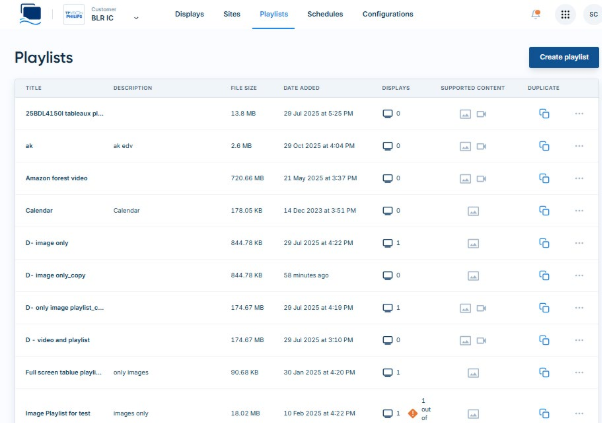Click the warning icon on Image Playlist for test
This screenshot has width=602, height=424.
pos(413,414)
